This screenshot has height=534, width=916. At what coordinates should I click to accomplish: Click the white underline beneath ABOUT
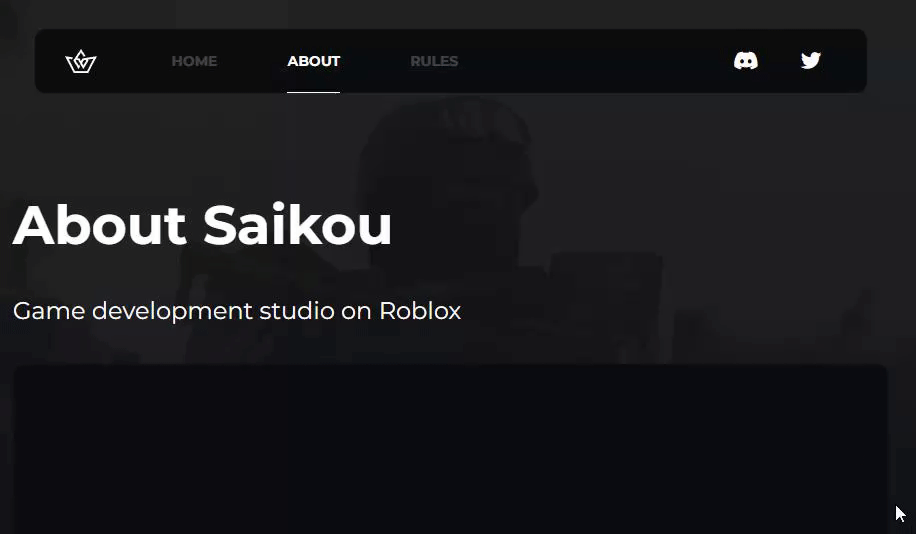[313, 92]
